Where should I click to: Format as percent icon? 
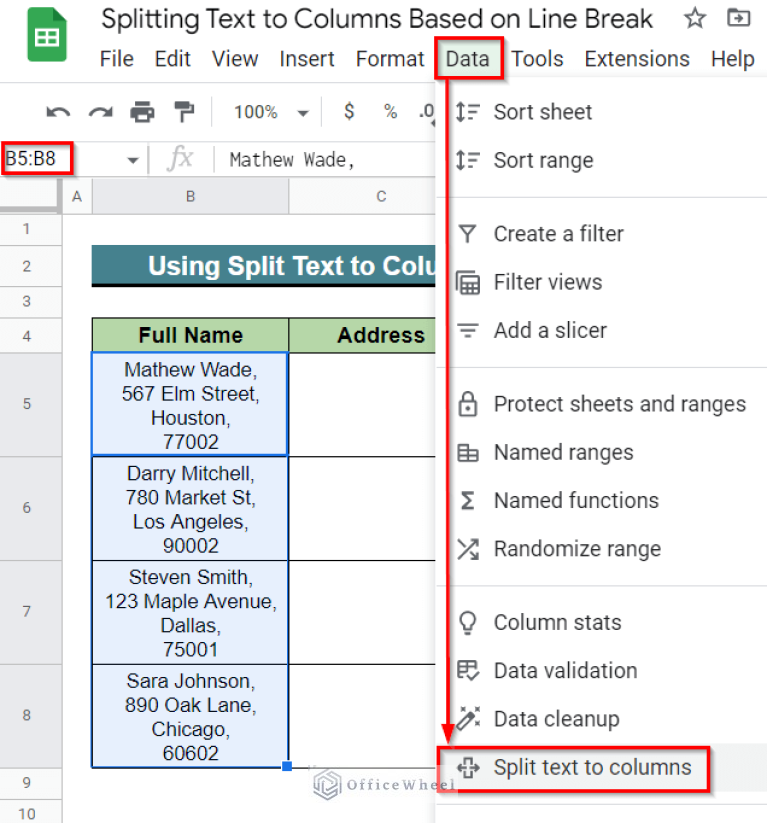(390, 112)
